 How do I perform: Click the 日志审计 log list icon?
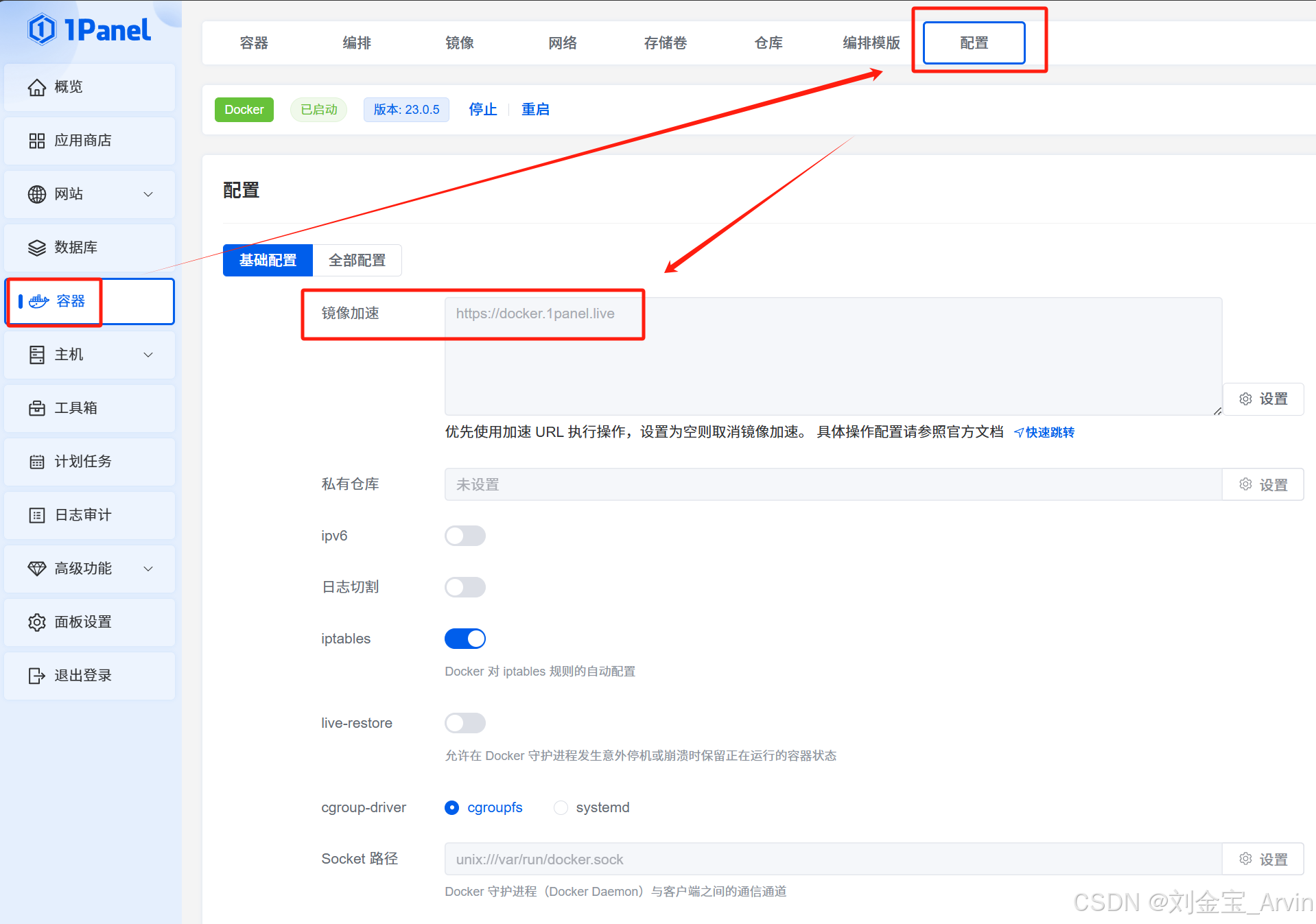37,515
